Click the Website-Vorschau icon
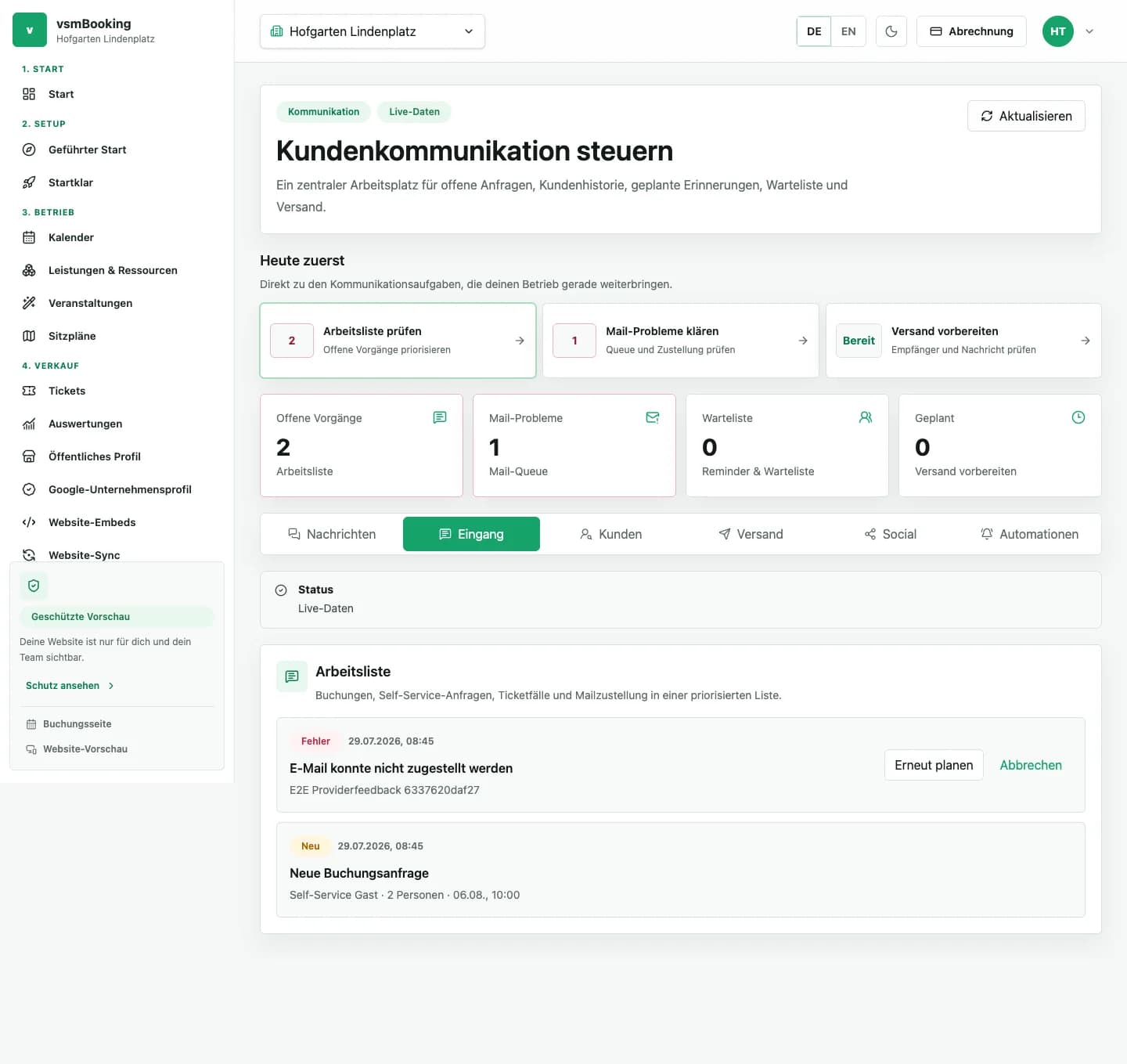 click(x=31, y=749)
